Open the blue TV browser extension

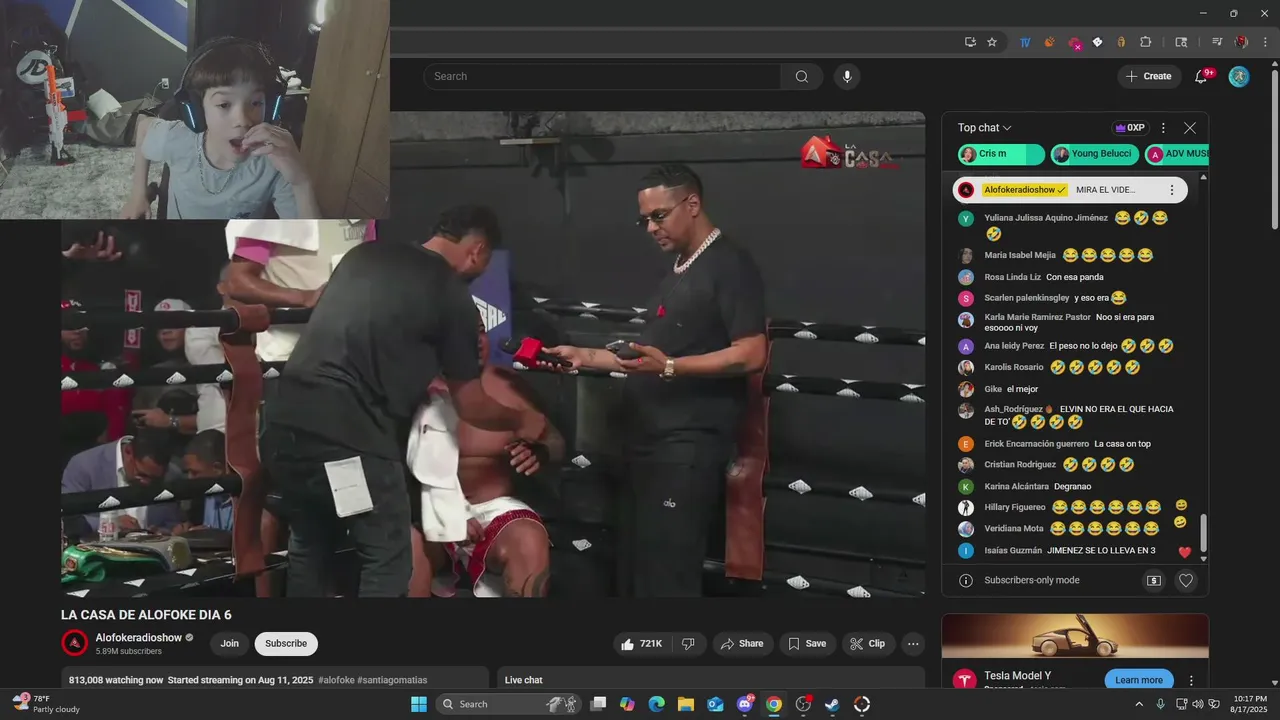[x=1025, y=42]
